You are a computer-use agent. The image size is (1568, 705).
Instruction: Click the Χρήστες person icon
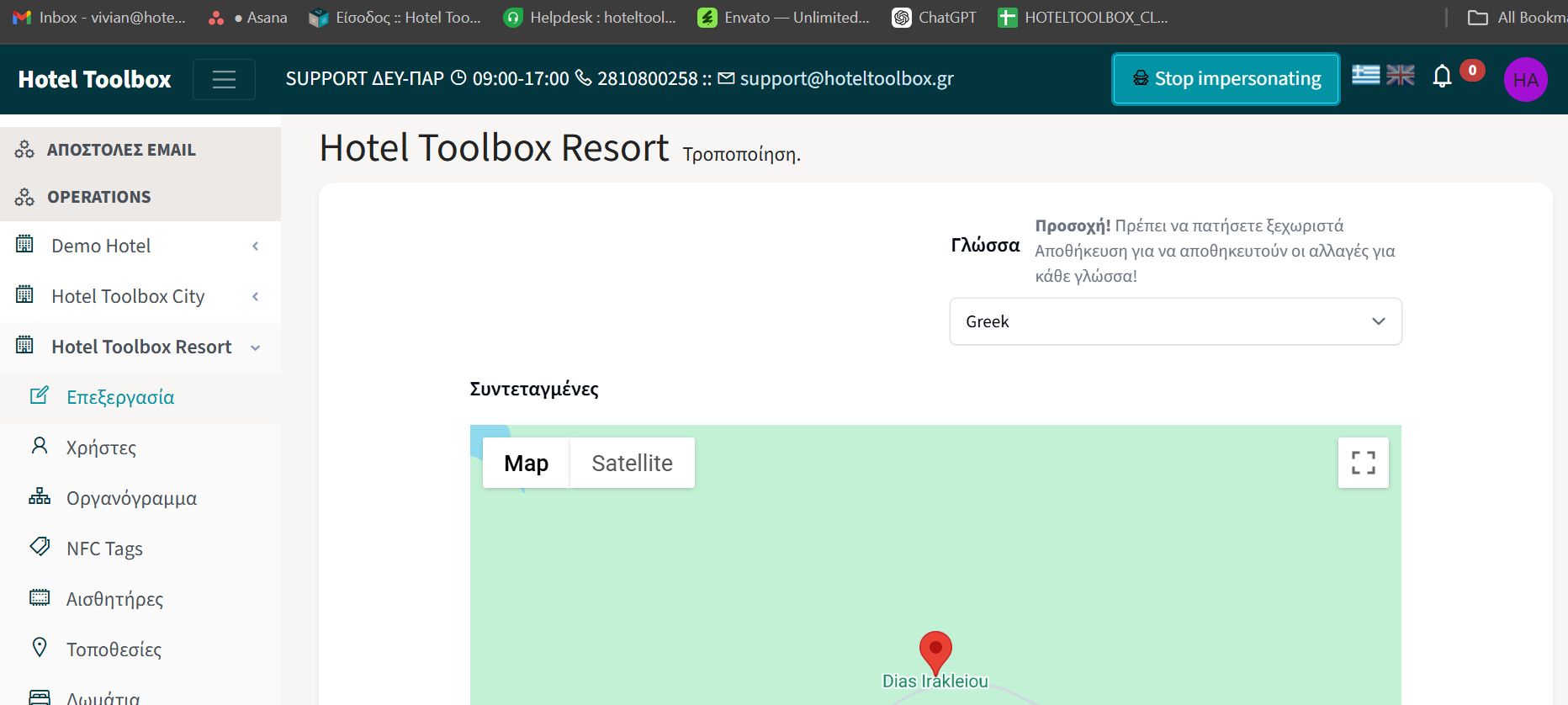tap(40, 446)
